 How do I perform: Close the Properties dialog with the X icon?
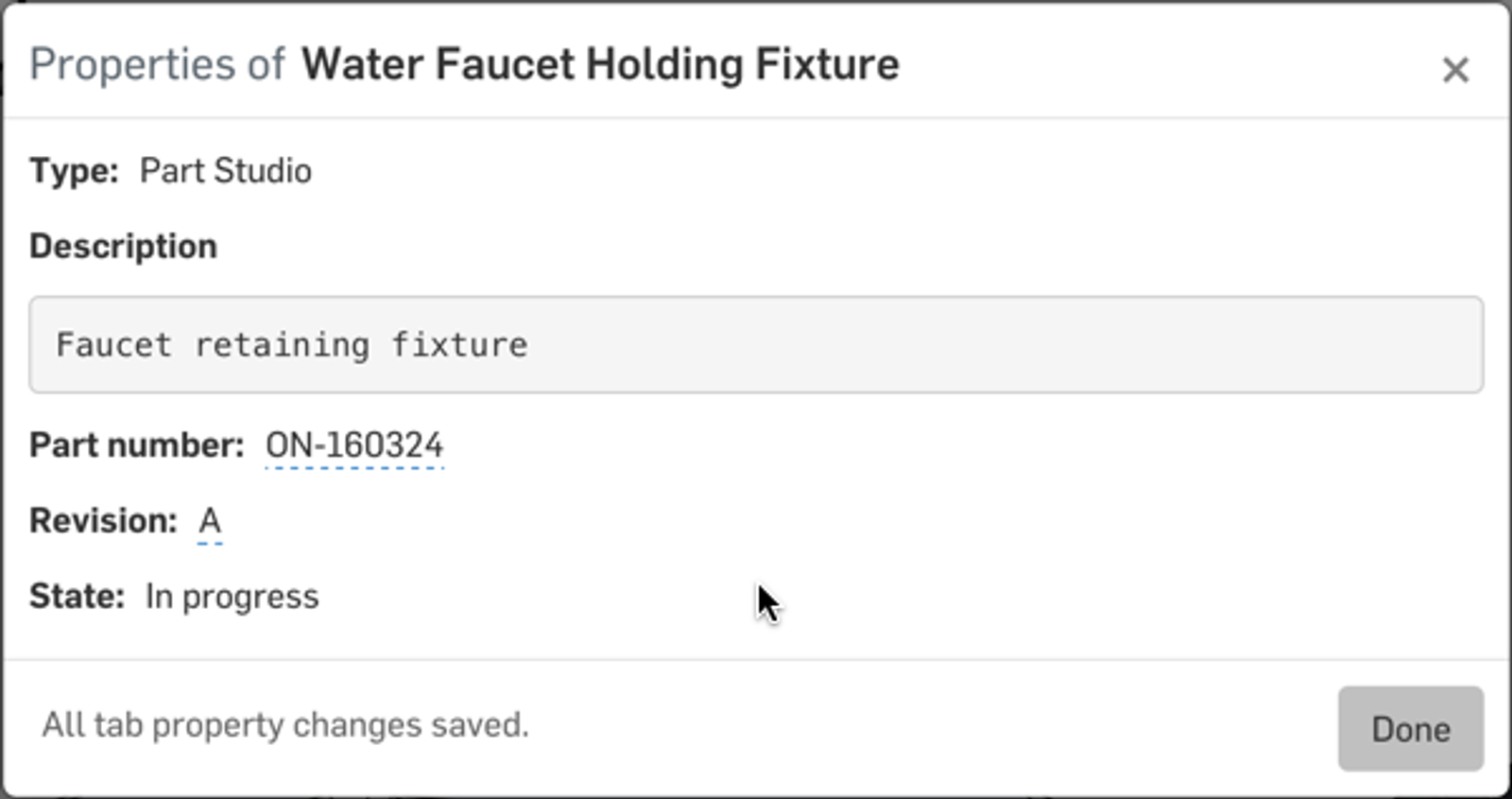(x=1455, y=69)
